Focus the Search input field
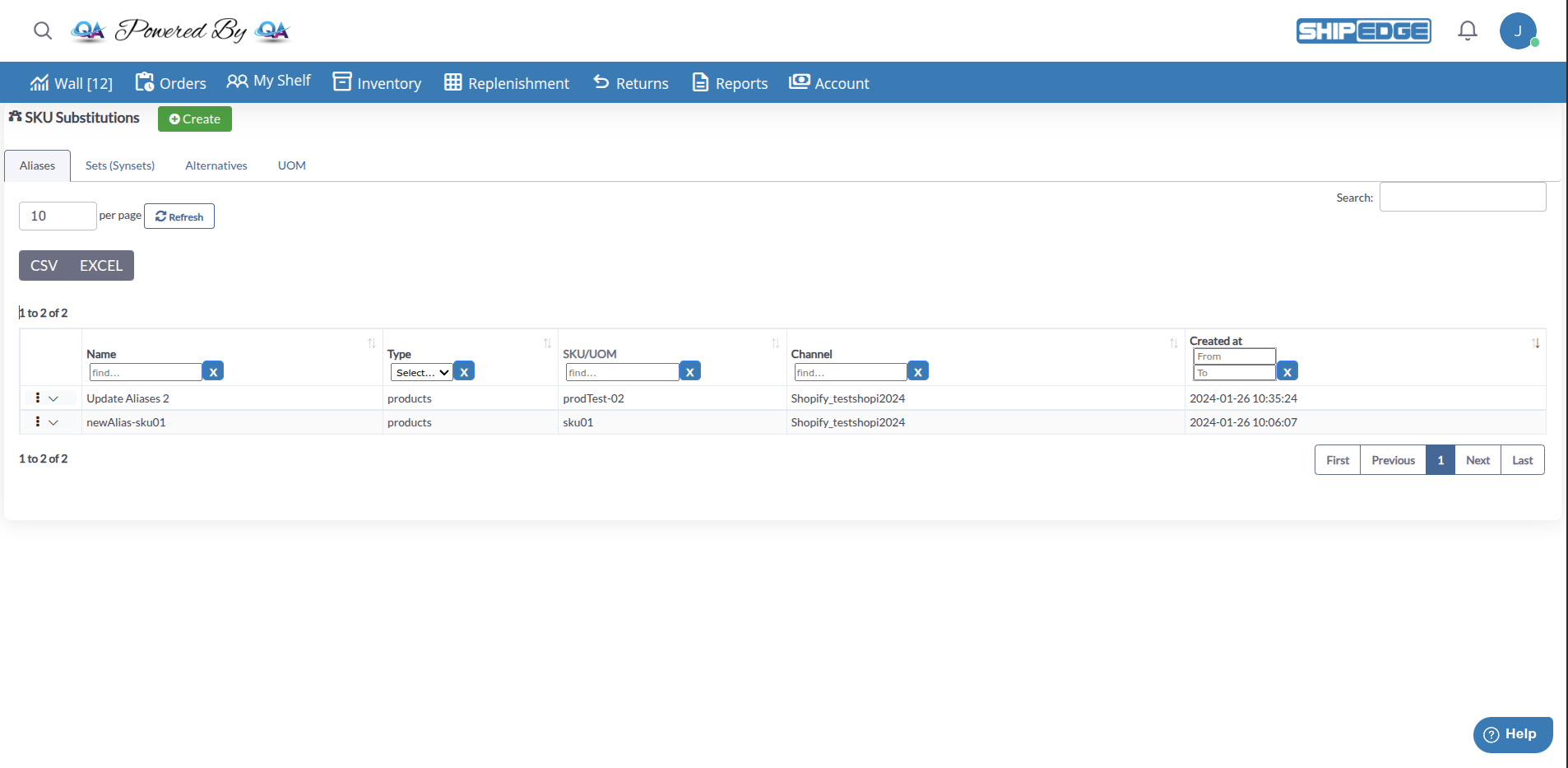The width and height of the screenshot is (1568, 768). coord(1462,198)
